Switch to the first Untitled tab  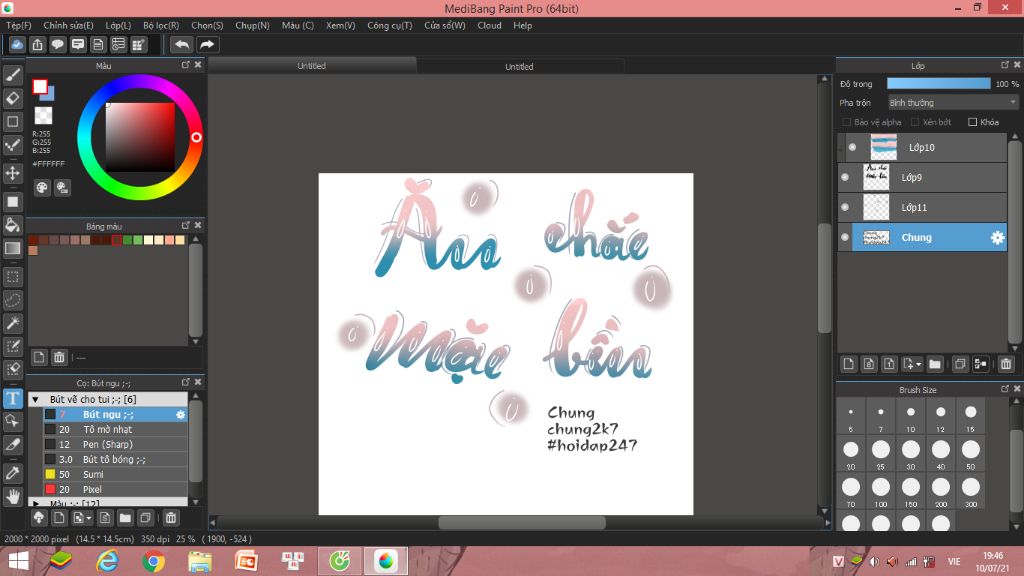(x=312, y=65)
